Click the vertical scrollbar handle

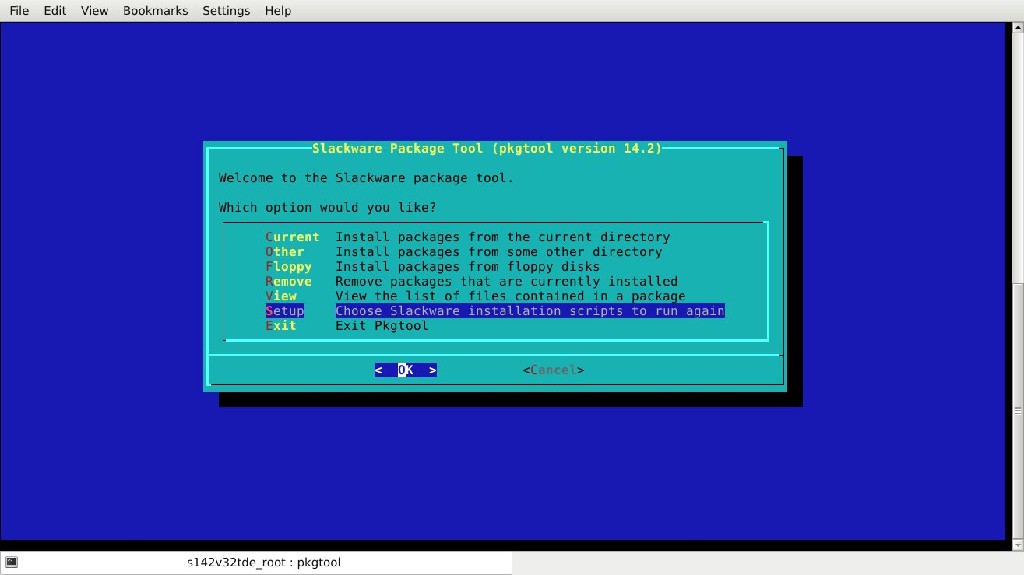coord(1017,411)
